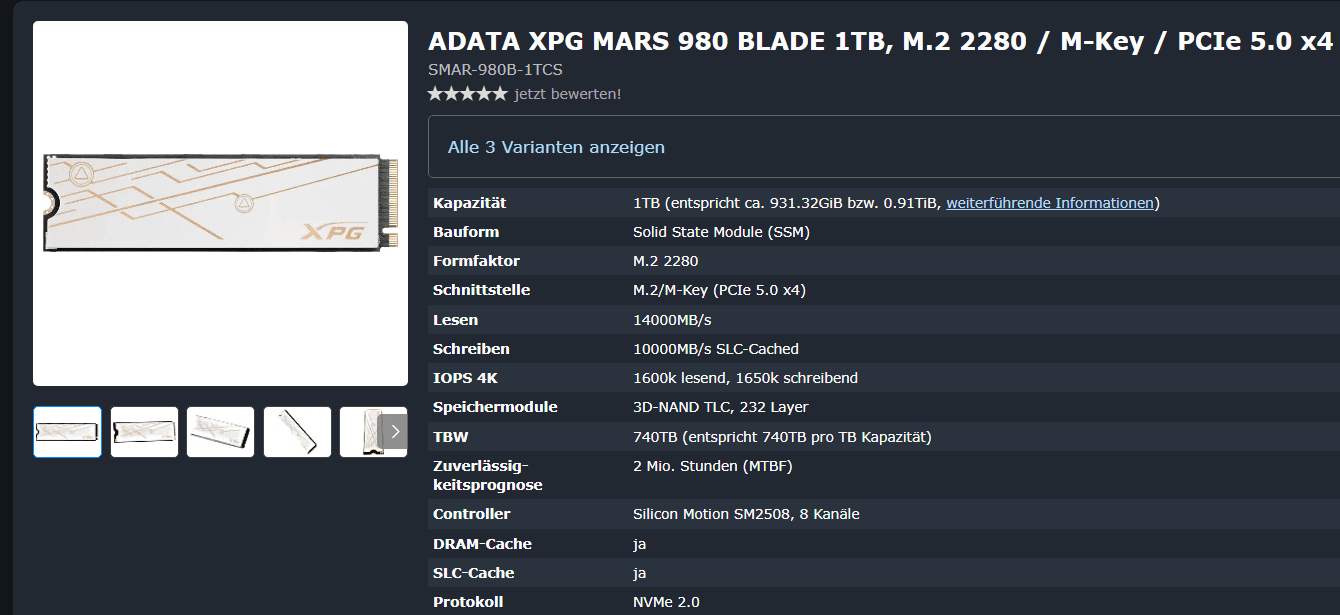
Task: Open the 'jetzt bewerten!' rating link
Action: (x=568, y=94)
